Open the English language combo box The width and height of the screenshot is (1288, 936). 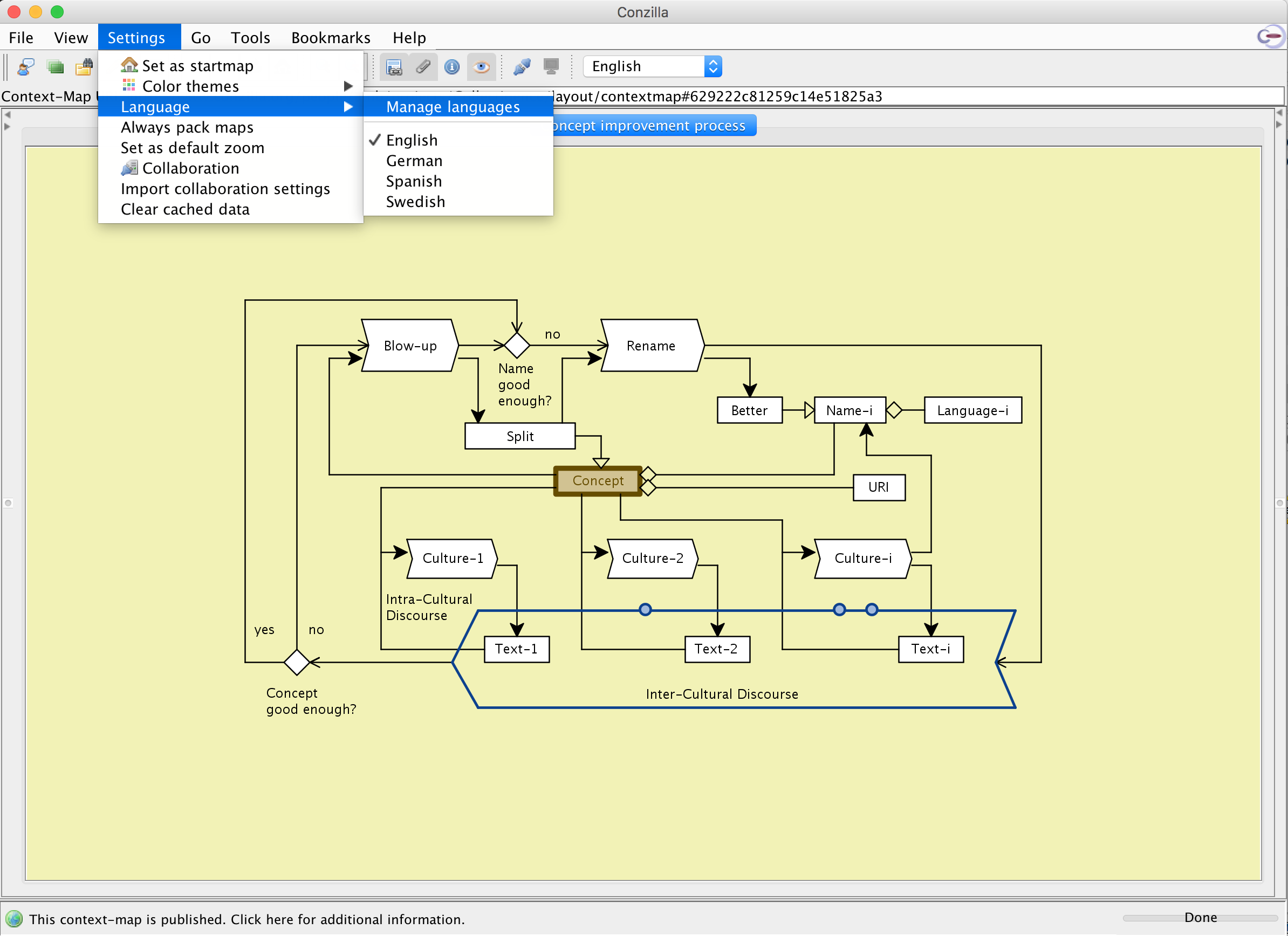[x=653, y=66]
